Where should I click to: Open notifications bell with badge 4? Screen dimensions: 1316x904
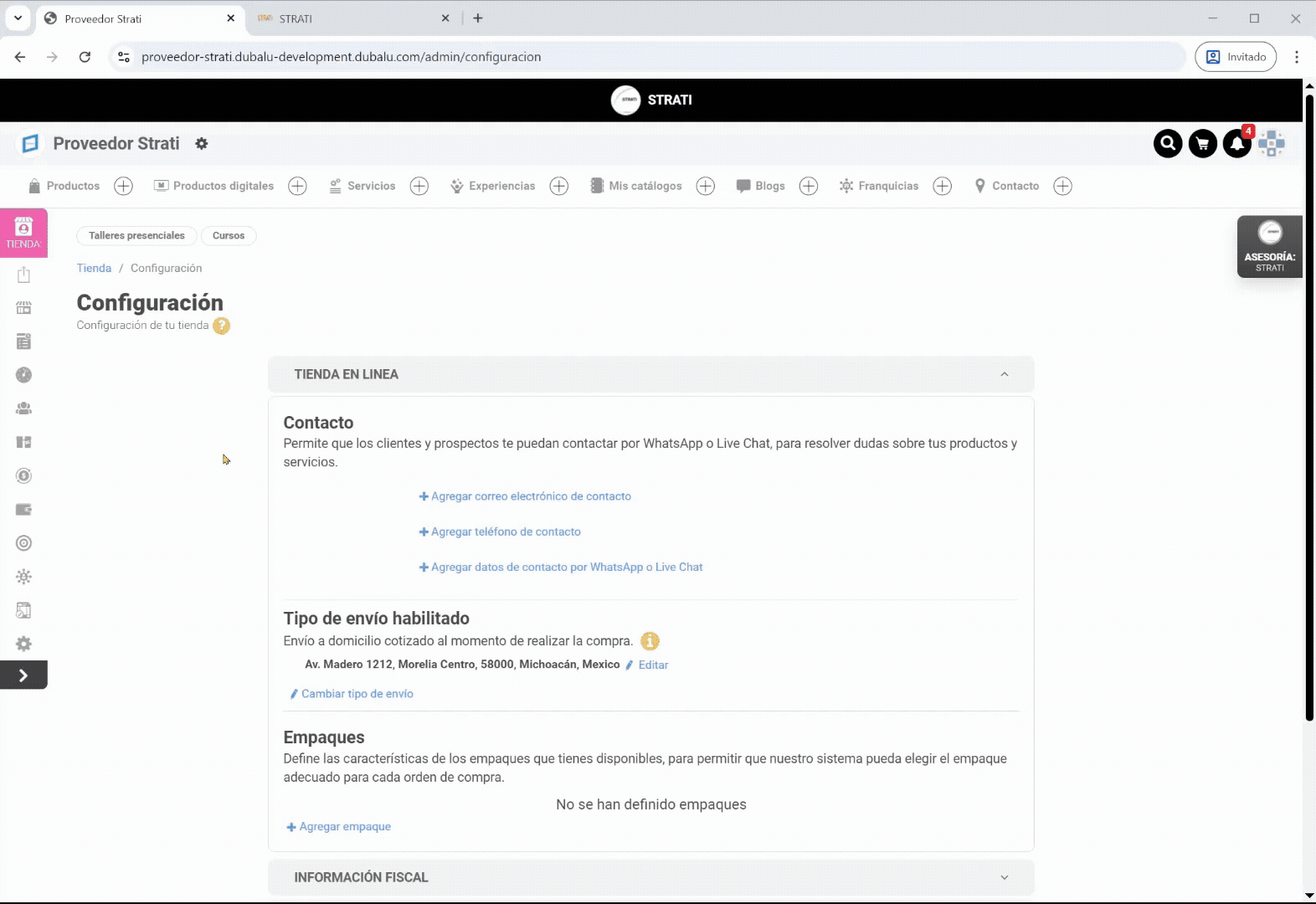tap(1237, 144)
